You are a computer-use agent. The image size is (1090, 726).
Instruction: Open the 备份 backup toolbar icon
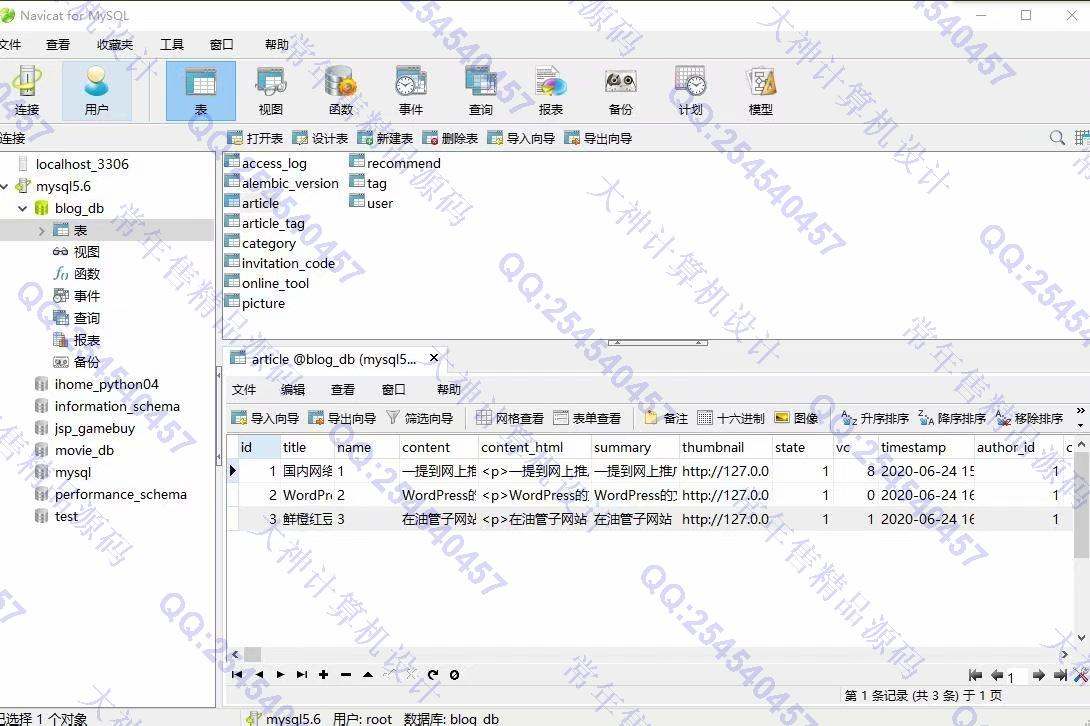coord(621,91)
